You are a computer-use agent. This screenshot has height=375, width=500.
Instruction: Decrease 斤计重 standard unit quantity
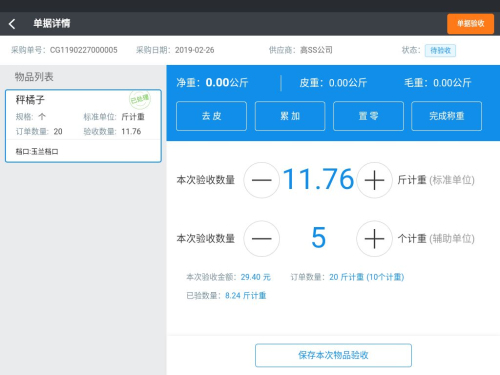[262, 180]
